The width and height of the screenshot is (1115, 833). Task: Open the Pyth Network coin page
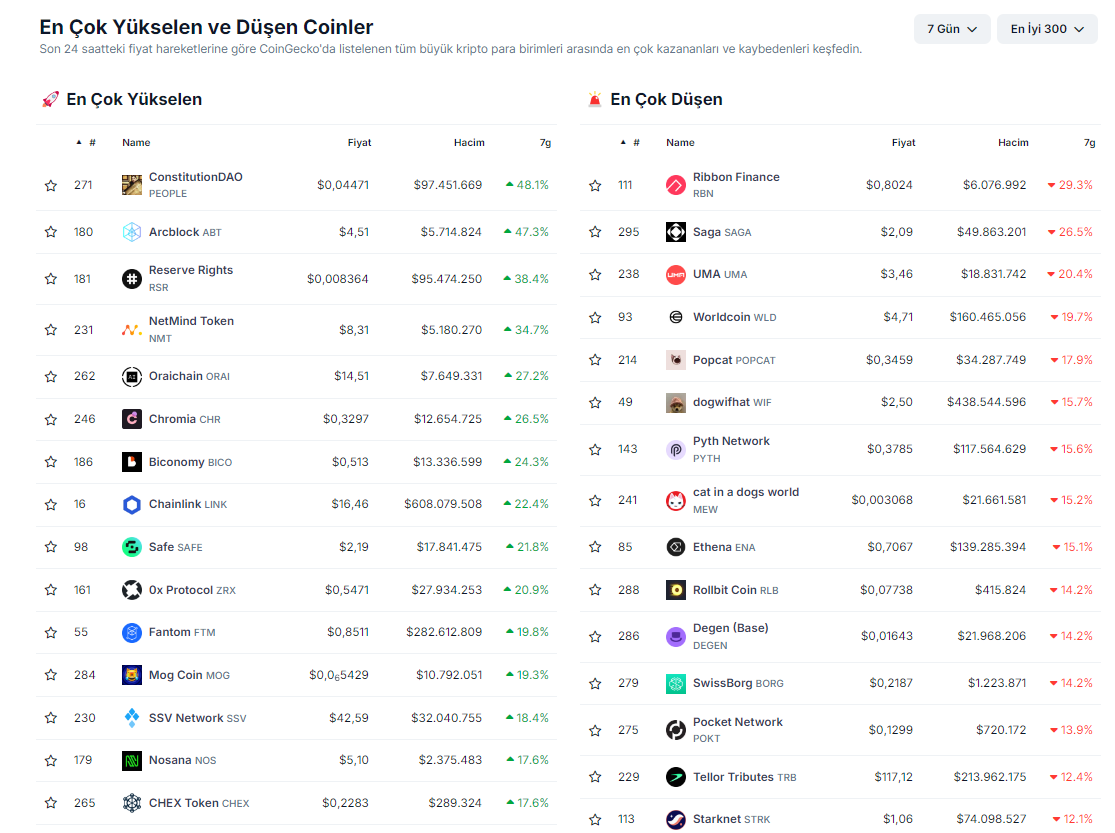tap(731, 441)
